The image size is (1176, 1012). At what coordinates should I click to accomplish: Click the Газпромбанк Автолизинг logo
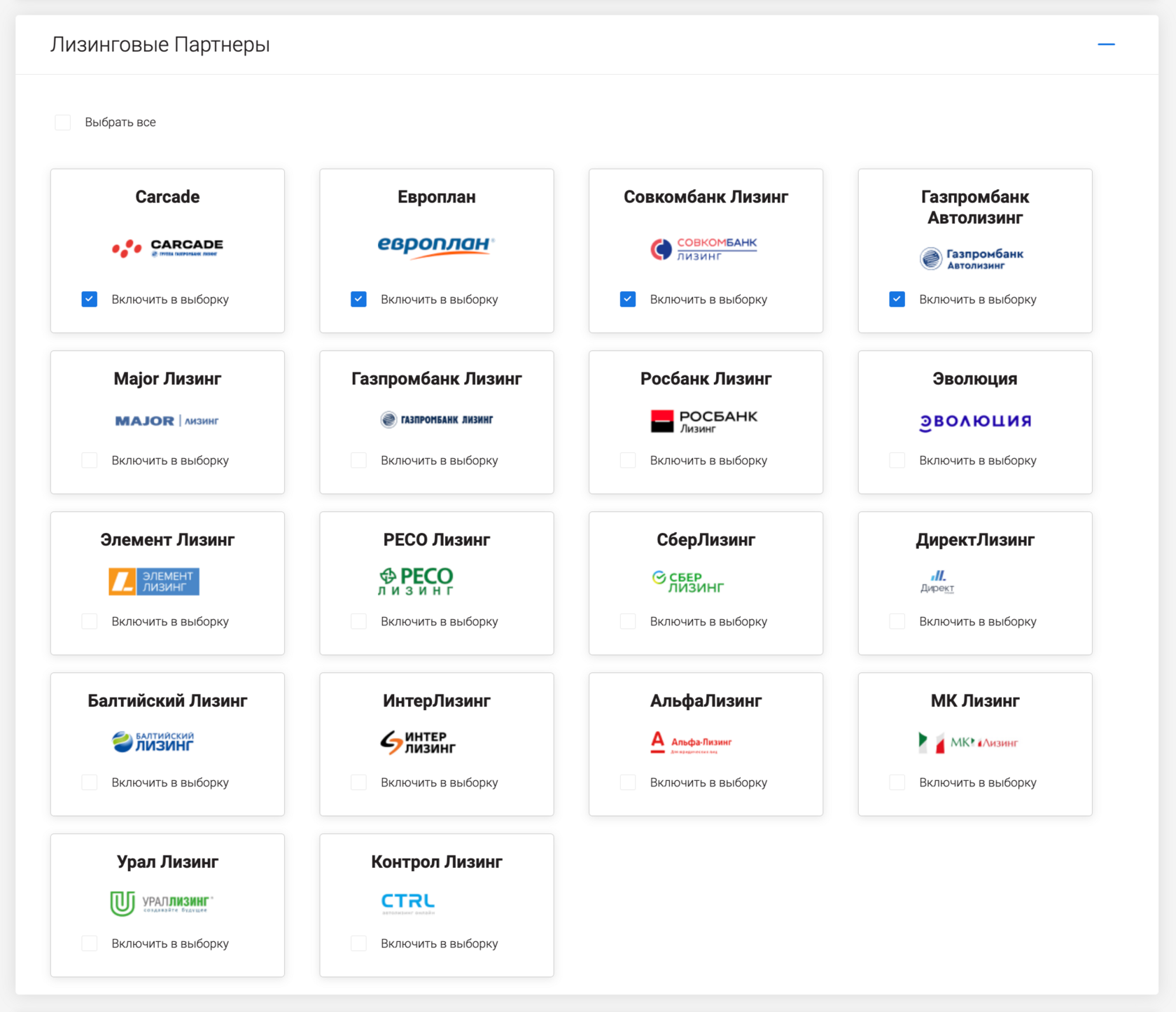tap(972, 258)
